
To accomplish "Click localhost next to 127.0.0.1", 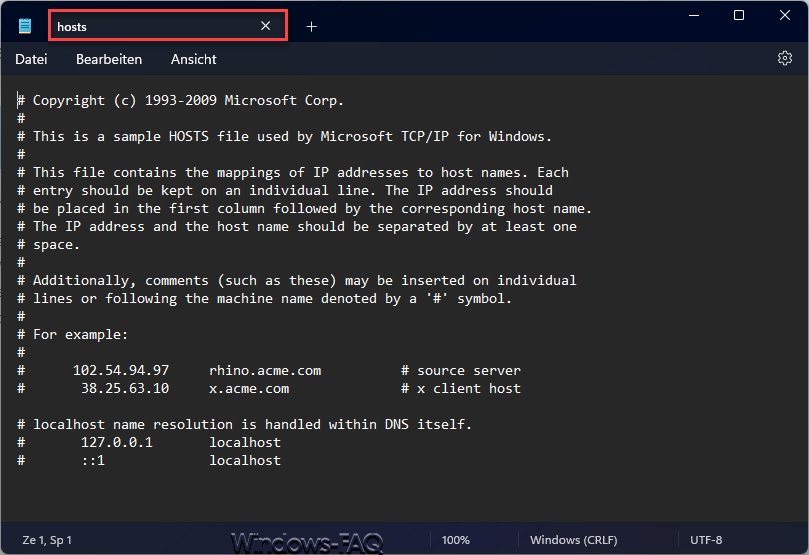I will pyautogui.click(x=245, y=443).
